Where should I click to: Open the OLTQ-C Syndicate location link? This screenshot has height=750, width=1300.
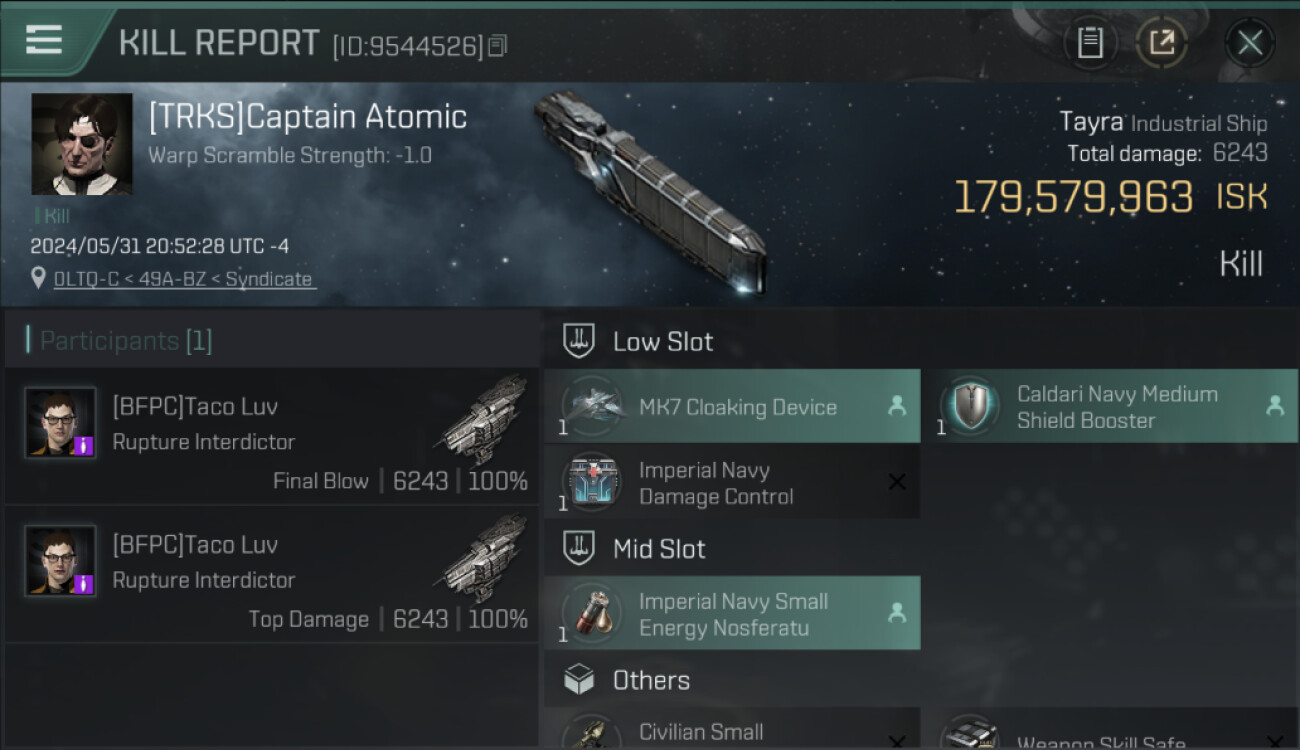183,279
